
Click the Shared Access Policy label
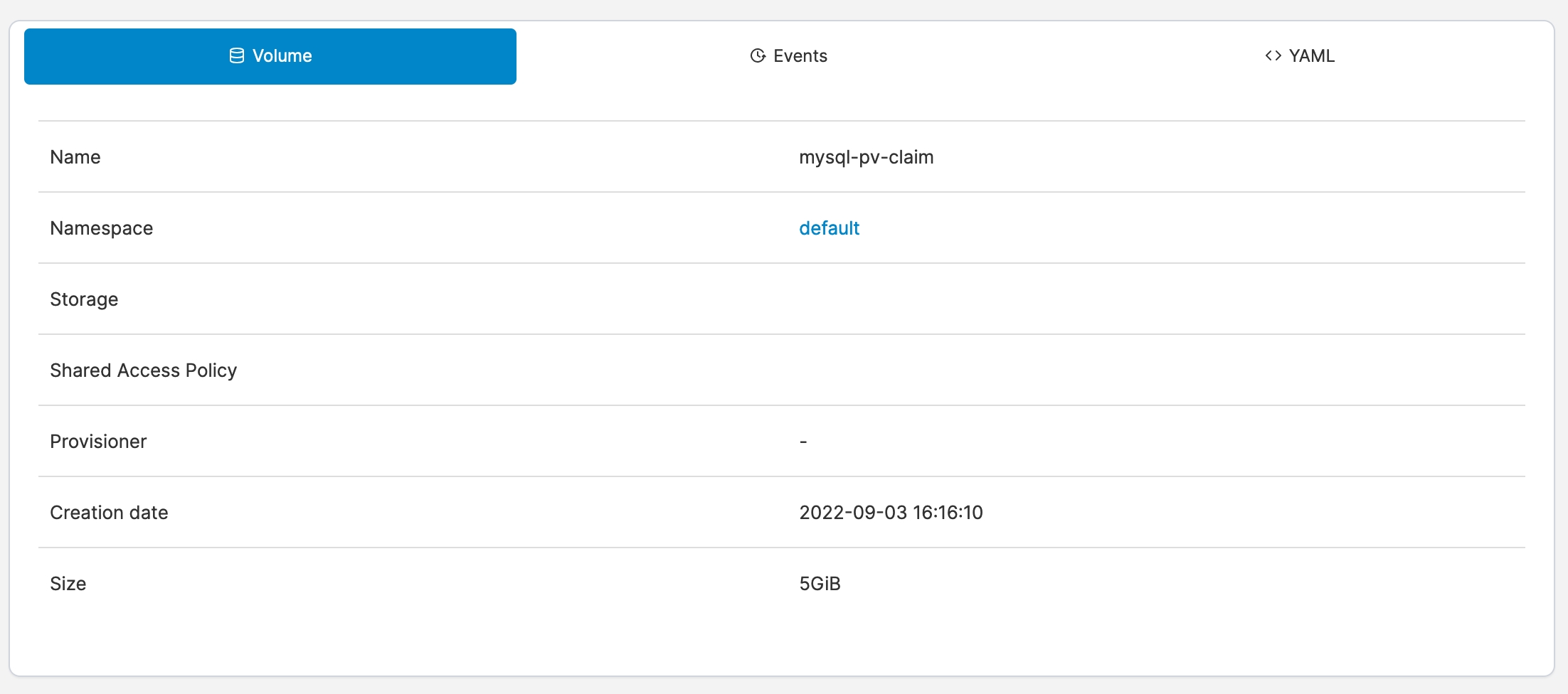click(143, 370)
